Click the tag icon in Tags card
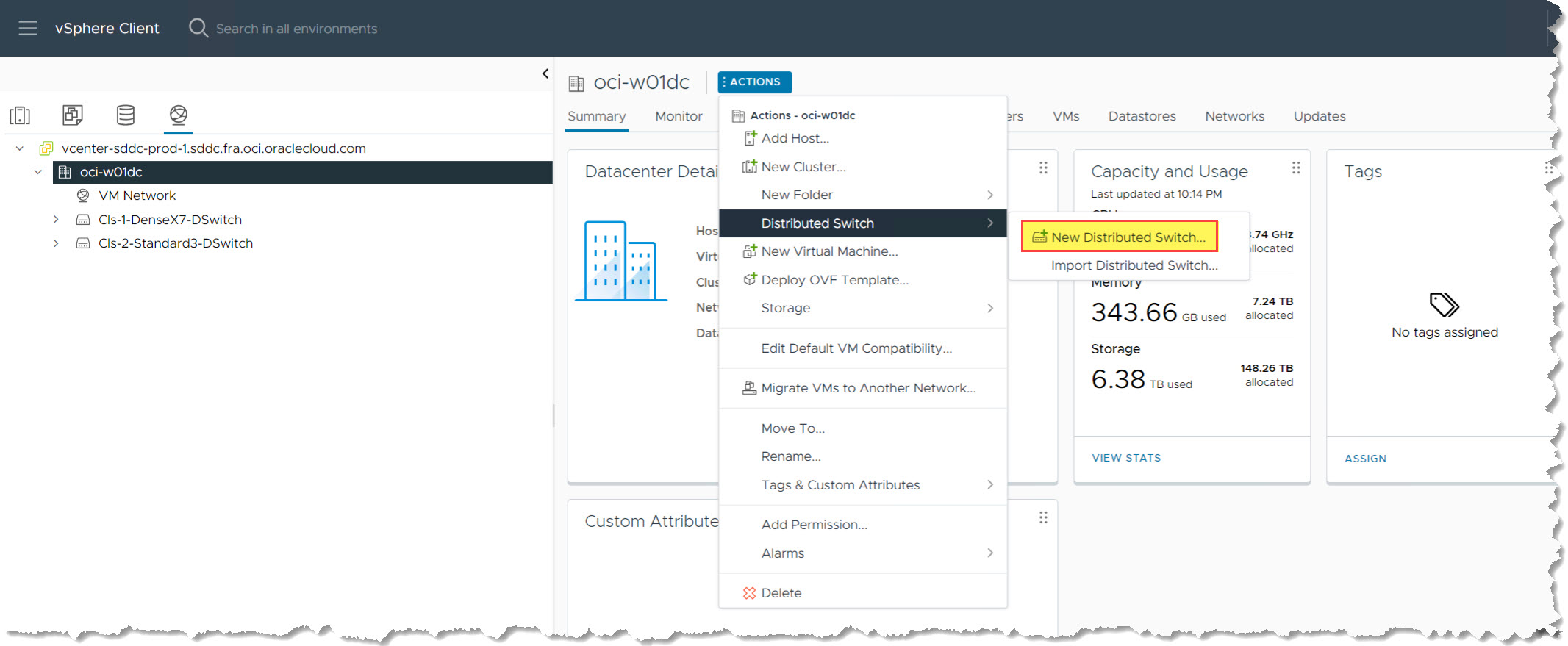The height and width of the screenshot is (646, 1568). (1444, 304)
